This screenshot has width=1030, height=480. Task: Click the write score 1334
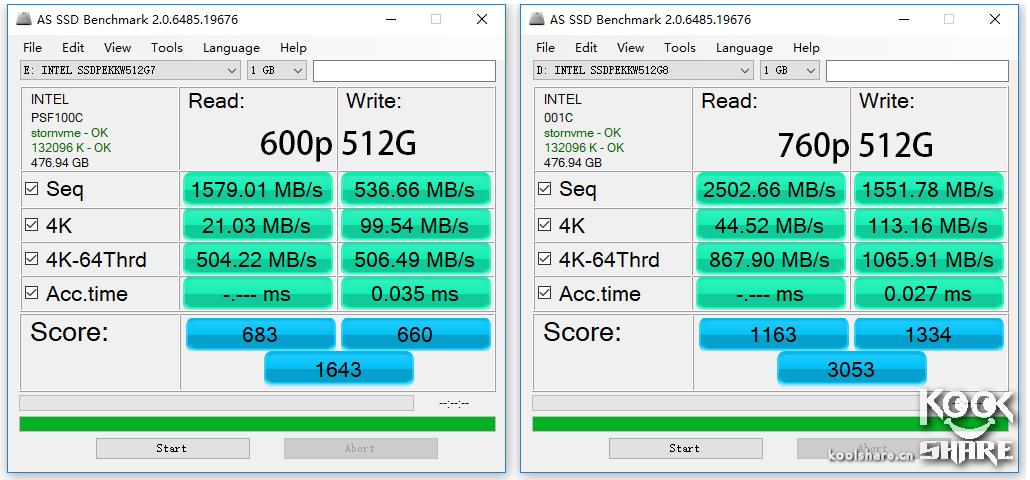click(x=928, y=334)
